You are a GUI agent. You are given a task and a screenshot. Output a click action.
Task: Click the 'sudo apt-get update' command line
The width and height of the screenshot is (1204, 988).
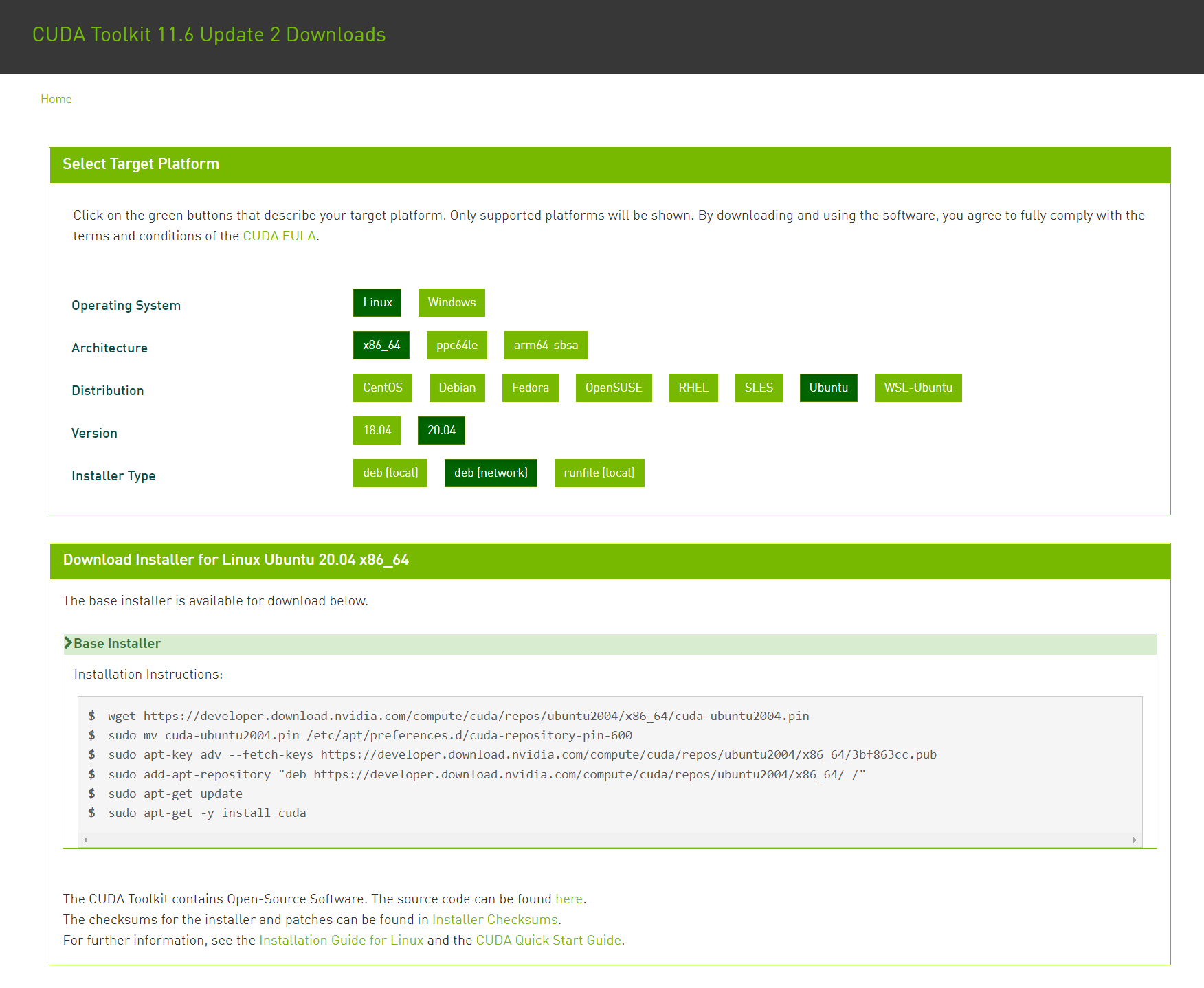(x=175, y=794)
